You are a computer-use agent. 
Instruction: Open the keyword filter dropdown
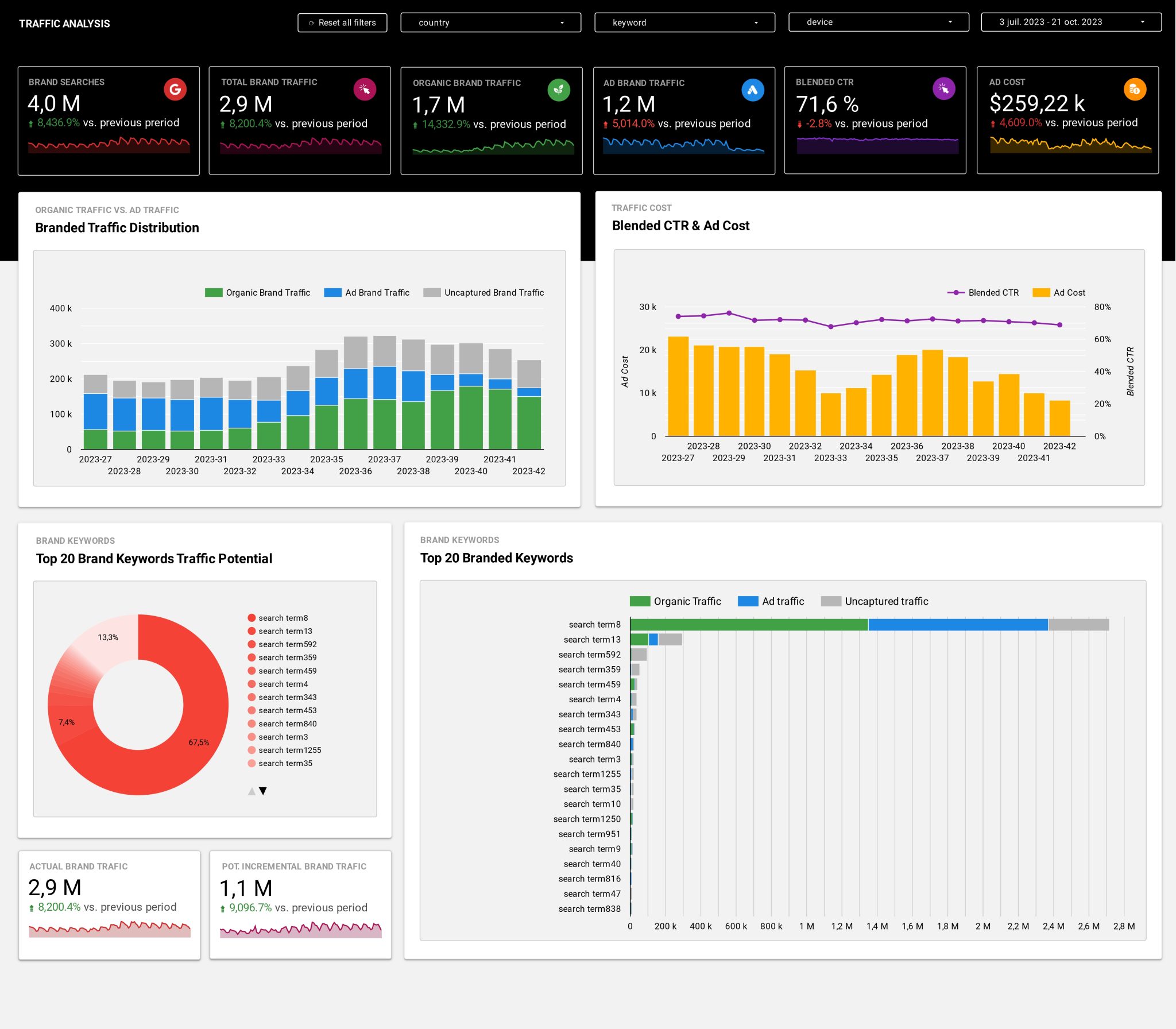(684, 22)
